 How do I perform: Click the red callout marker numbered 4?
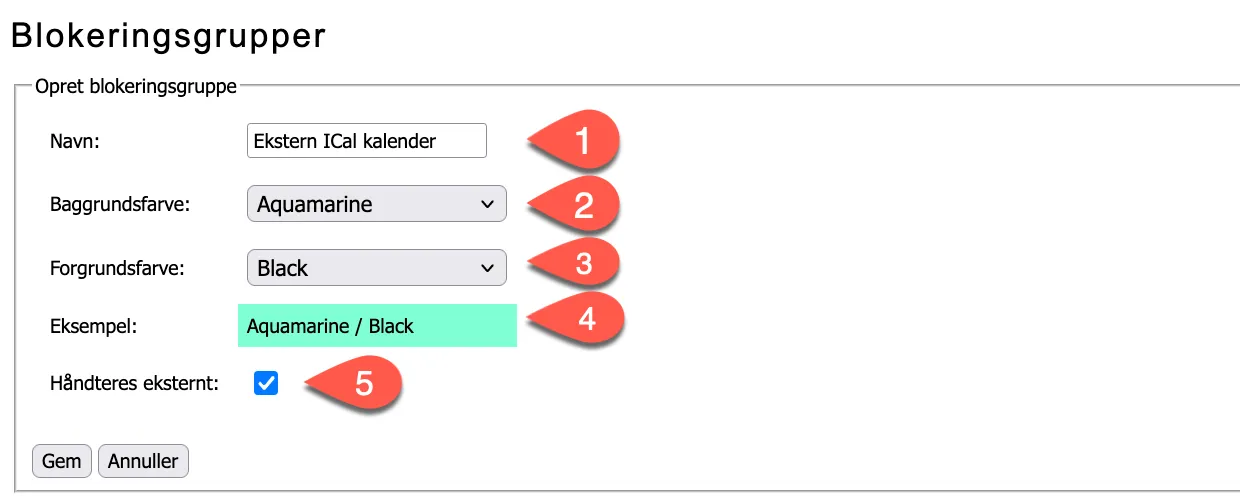(583, 322)
